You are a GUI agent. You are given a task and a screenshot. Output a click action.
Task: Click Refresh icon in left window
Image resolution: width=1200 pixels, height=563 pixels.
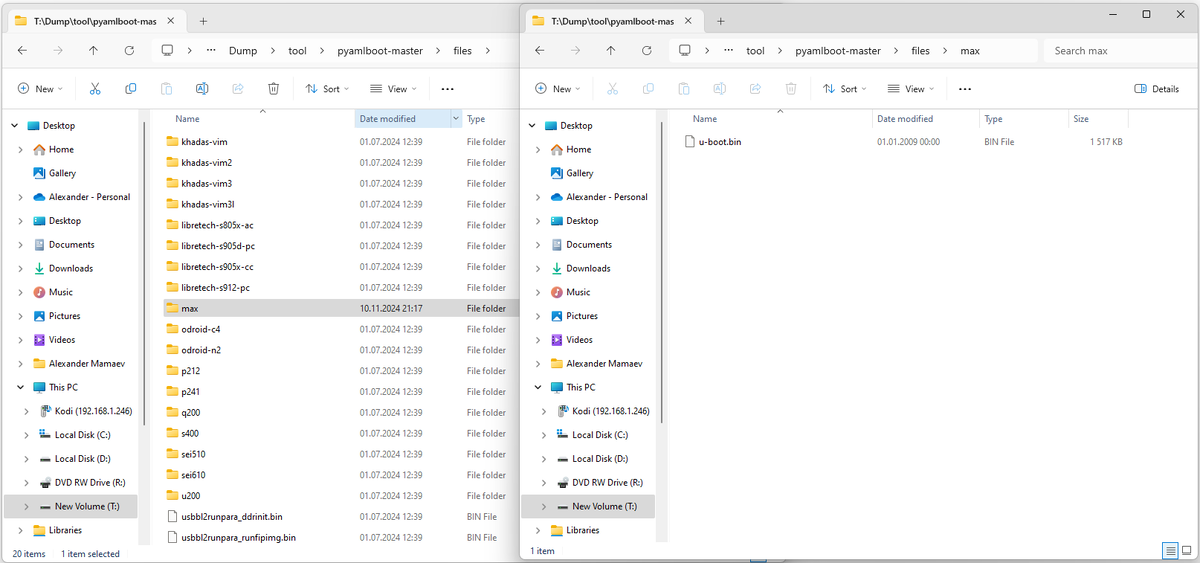click(129, 50)
